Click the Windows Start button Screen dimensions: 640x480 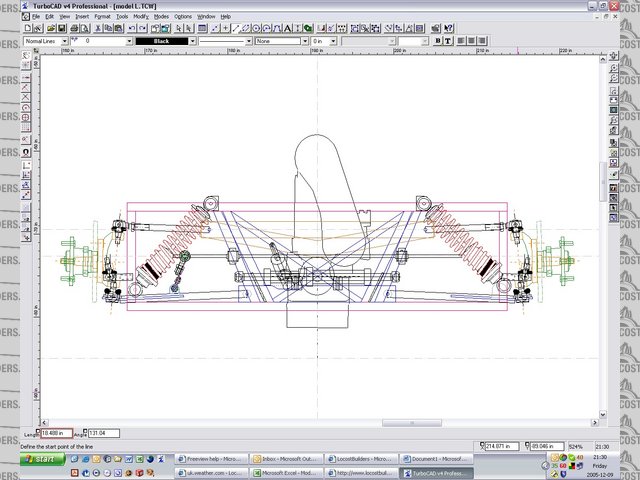tap(42, 459)
